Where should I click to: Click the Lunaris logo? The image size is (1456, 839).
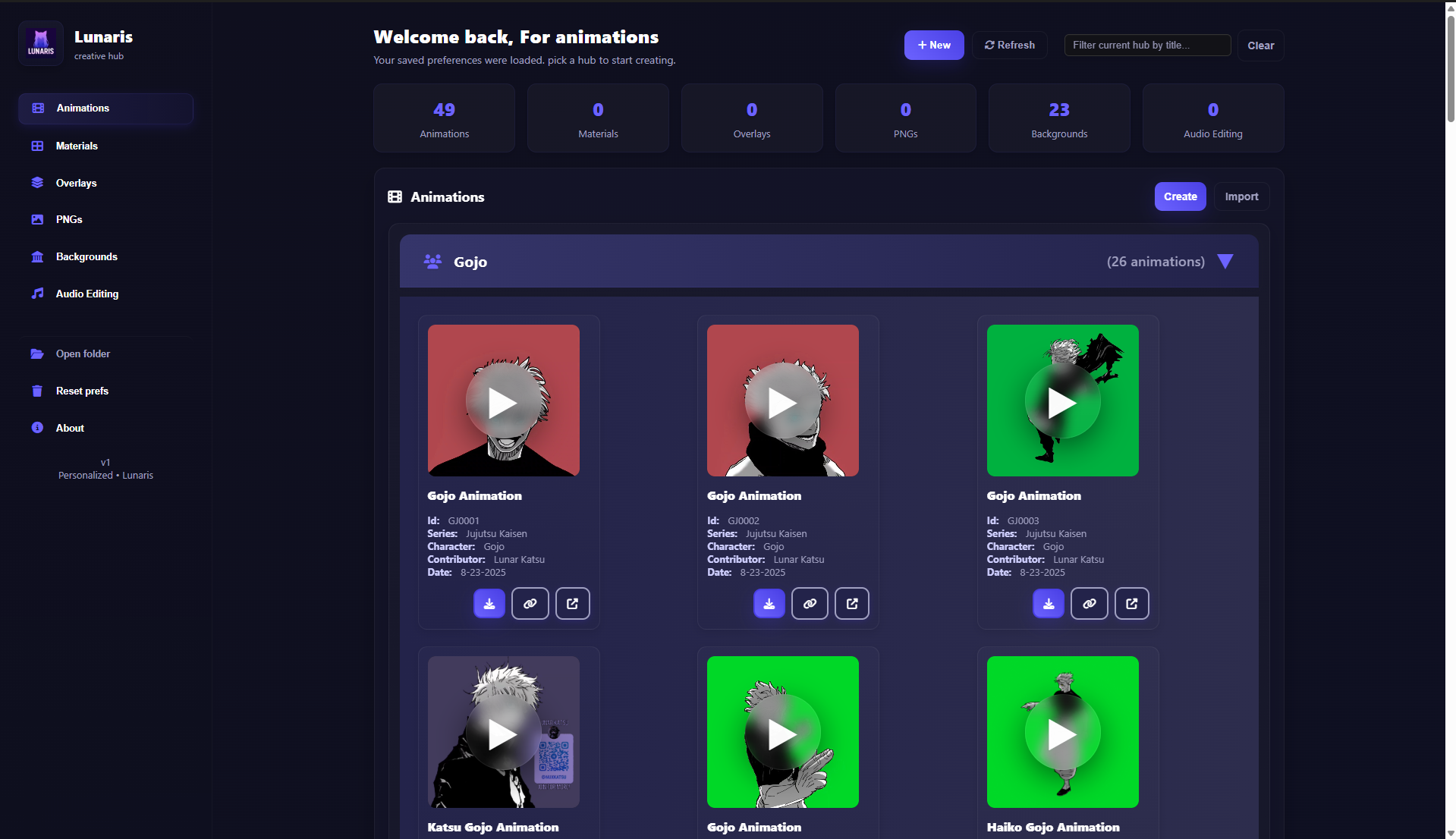40,42
